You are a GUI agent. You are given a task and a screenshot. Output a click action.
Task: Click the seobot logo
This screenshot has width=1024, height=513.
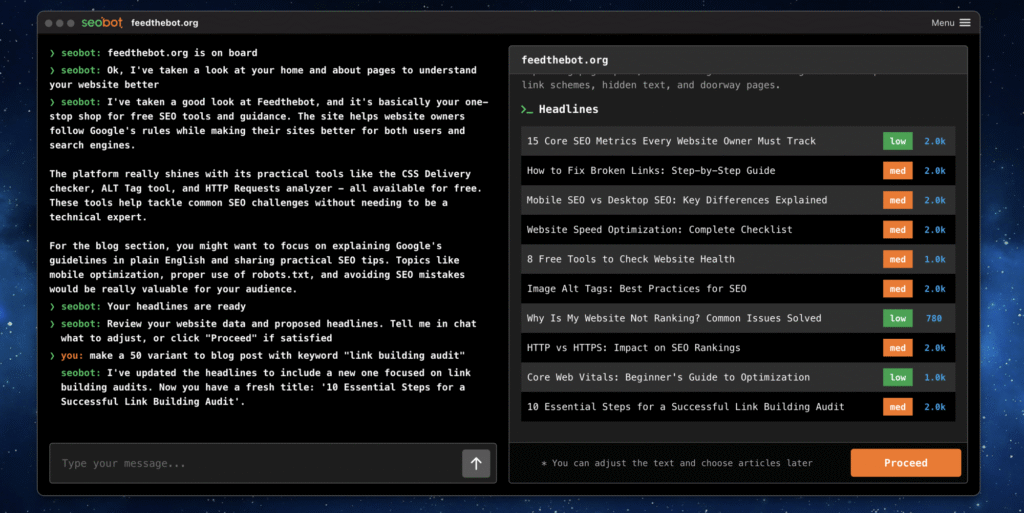coord(102,22)
